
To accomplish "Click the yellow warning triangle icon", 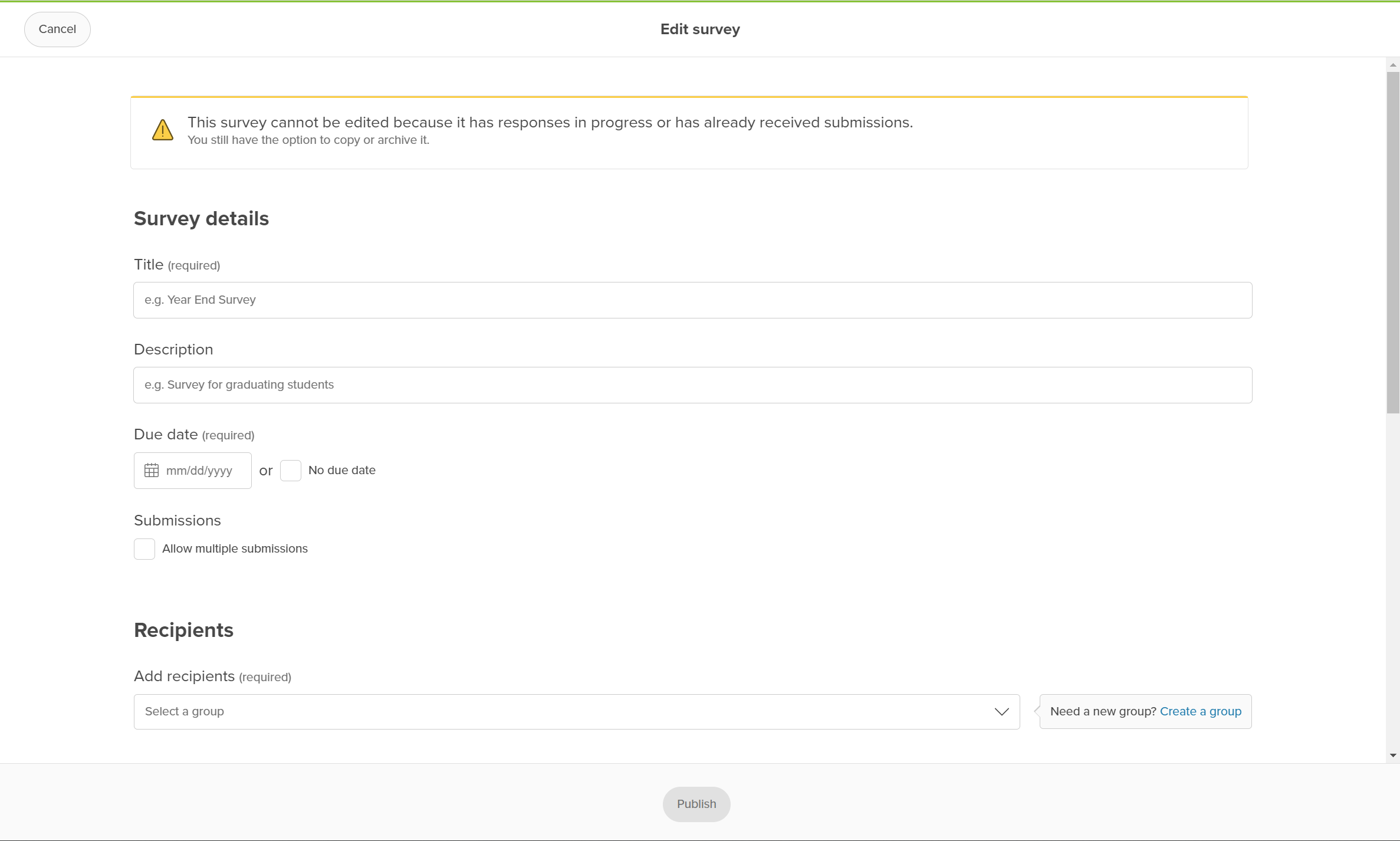I will tap(163, 130).
